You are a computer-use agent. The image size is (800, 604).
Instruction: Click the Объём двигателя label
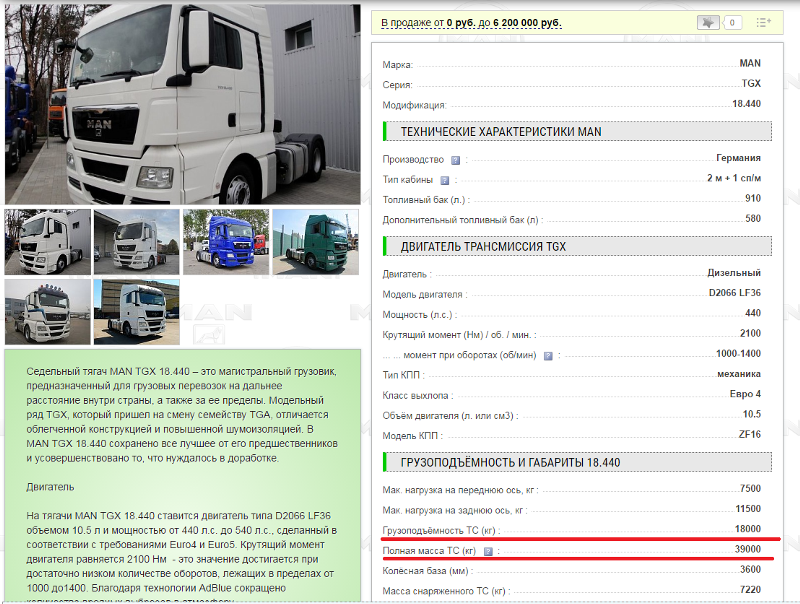(451, 416)
